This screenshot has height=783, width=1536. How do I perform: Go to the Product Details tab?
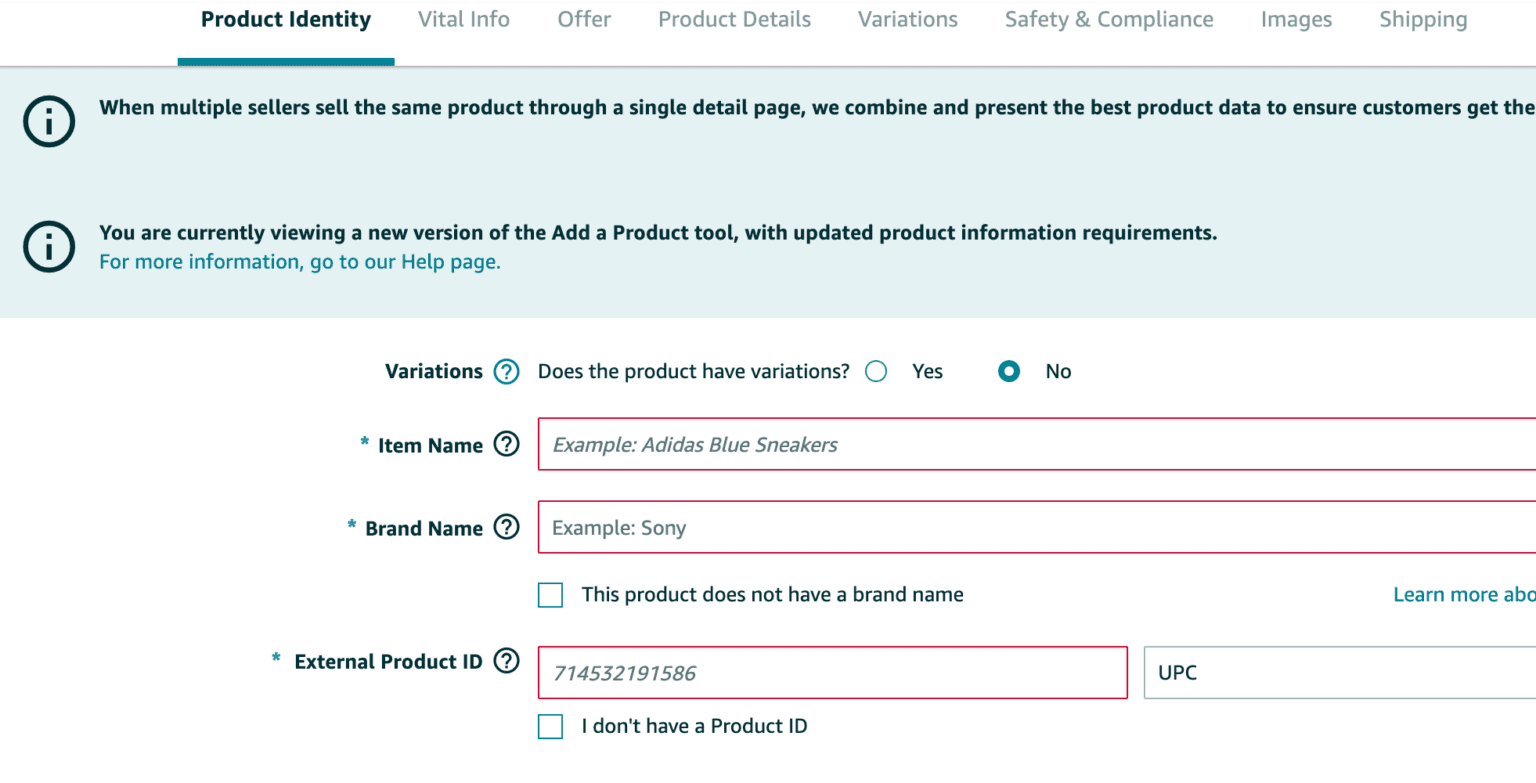coord(734,20)
